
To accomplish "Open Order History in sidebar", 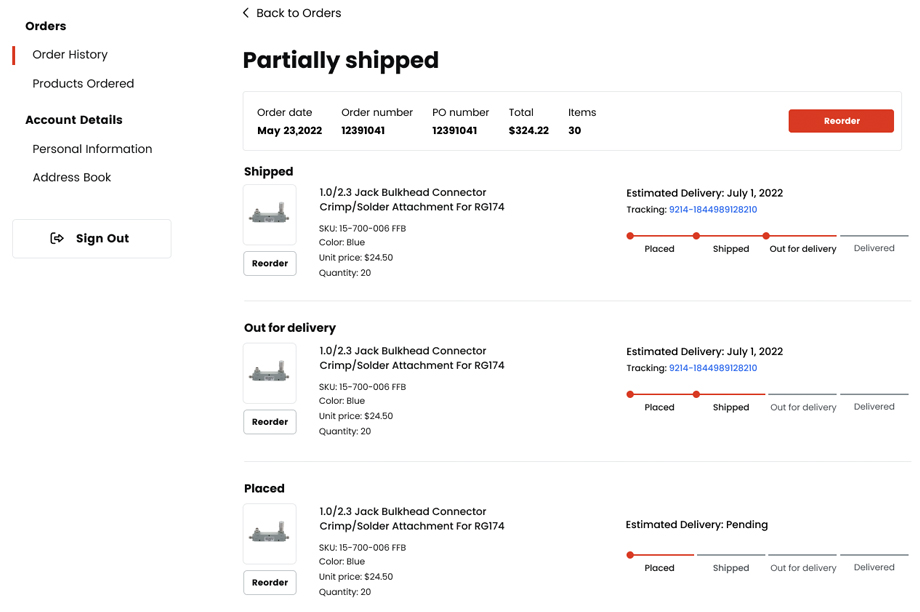I will pyautogui.click(x=70, y=55).
